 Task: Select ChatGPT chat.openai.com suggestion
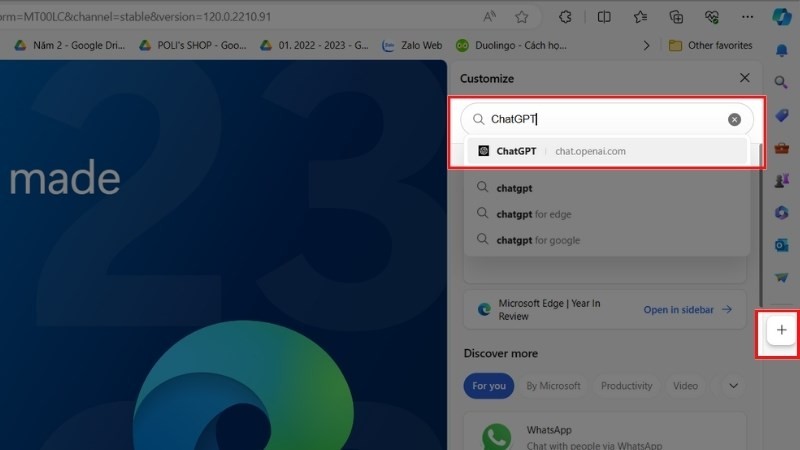coord(607,151)
